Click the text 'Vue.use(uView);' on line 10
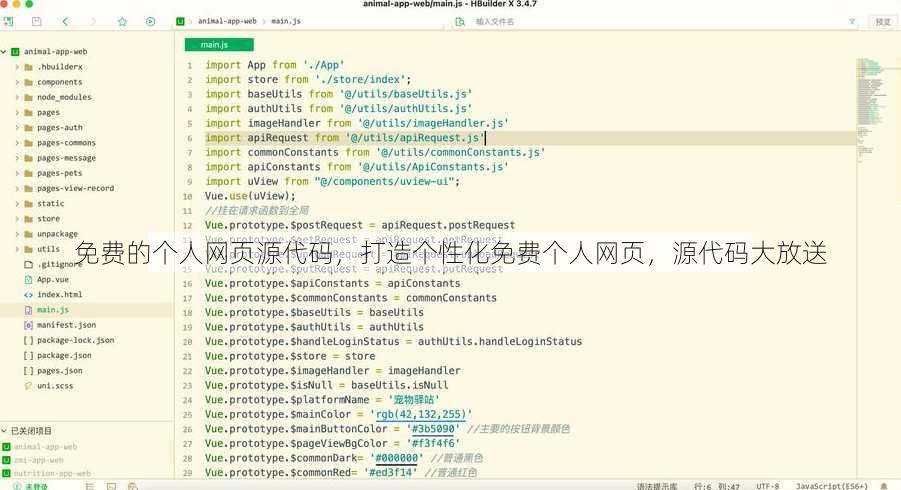The image size is (901, 490). [250, 196]
